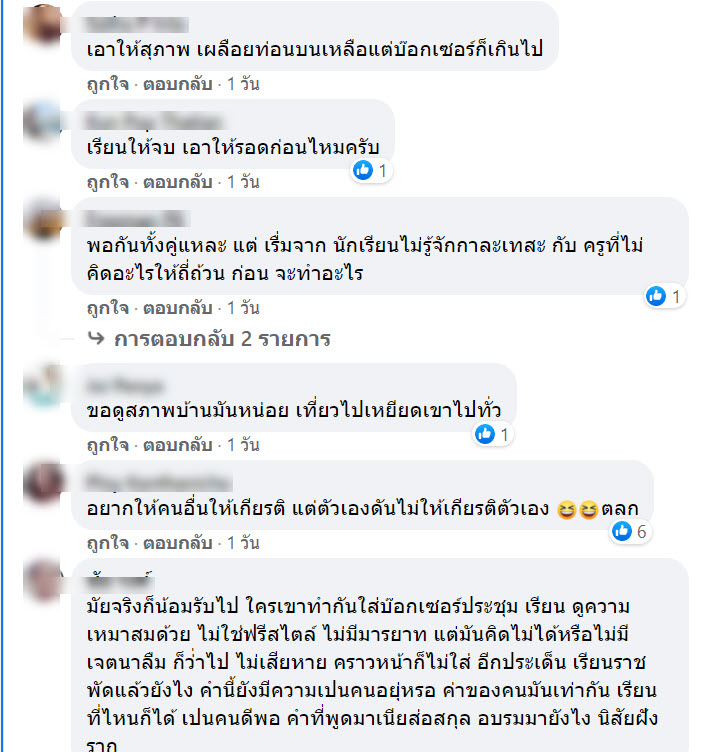Reply to the 'อยากให้คนอื่นให้เกียรติ' comment
This screenshot has height=752, width=724.
click(x=177, y=543)
